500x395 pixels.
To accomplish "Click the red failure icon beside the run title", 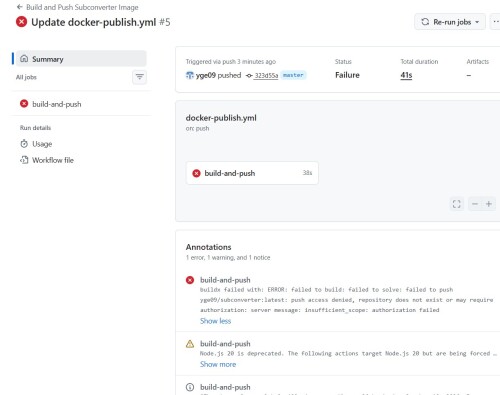I will click(22, 22).
